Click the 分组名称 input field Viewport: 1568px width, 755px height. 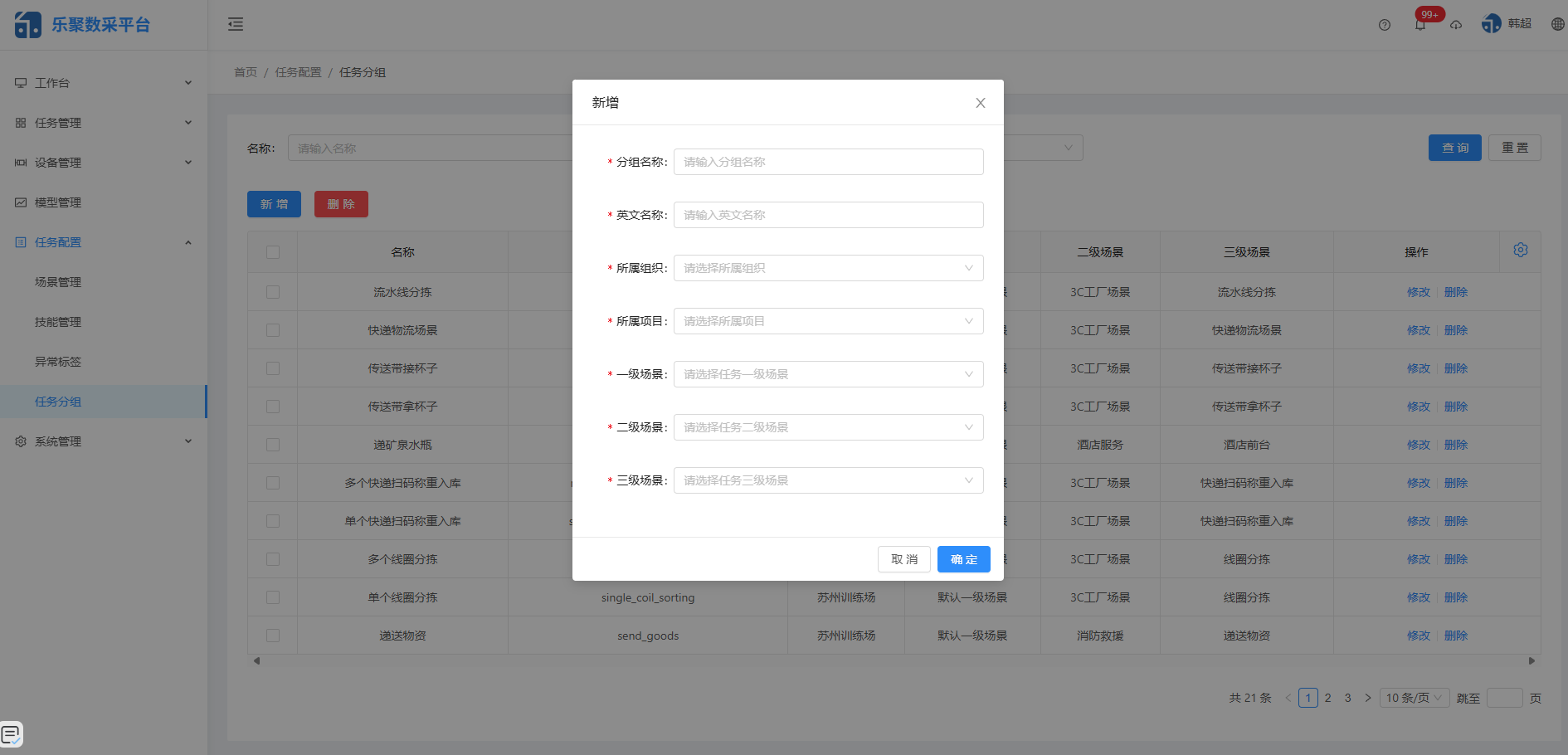827,162
